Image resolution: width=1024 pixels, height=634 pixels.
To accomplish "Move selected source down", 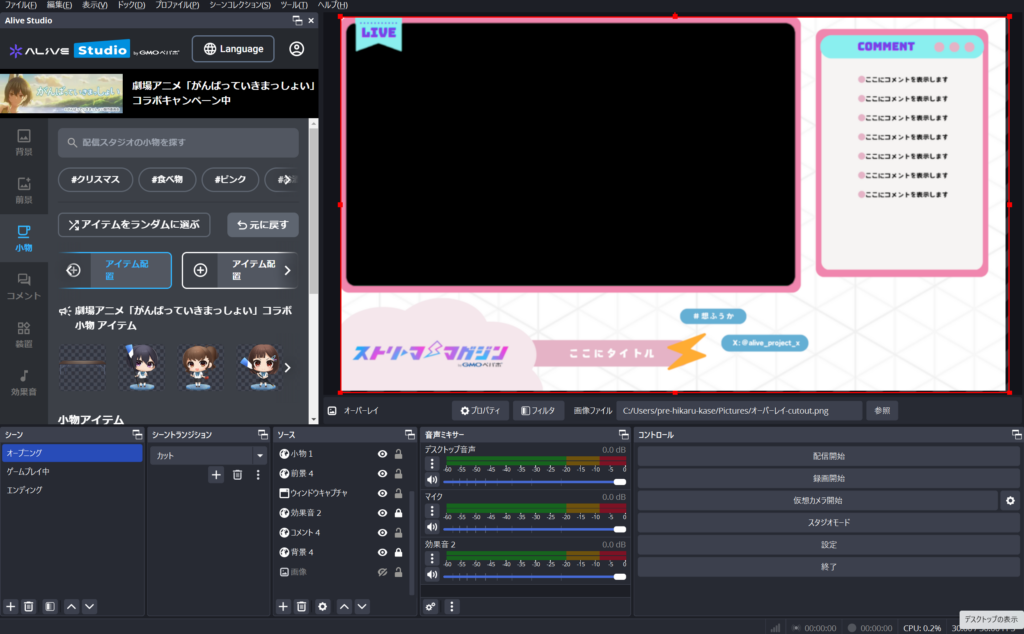I will 362,607.
